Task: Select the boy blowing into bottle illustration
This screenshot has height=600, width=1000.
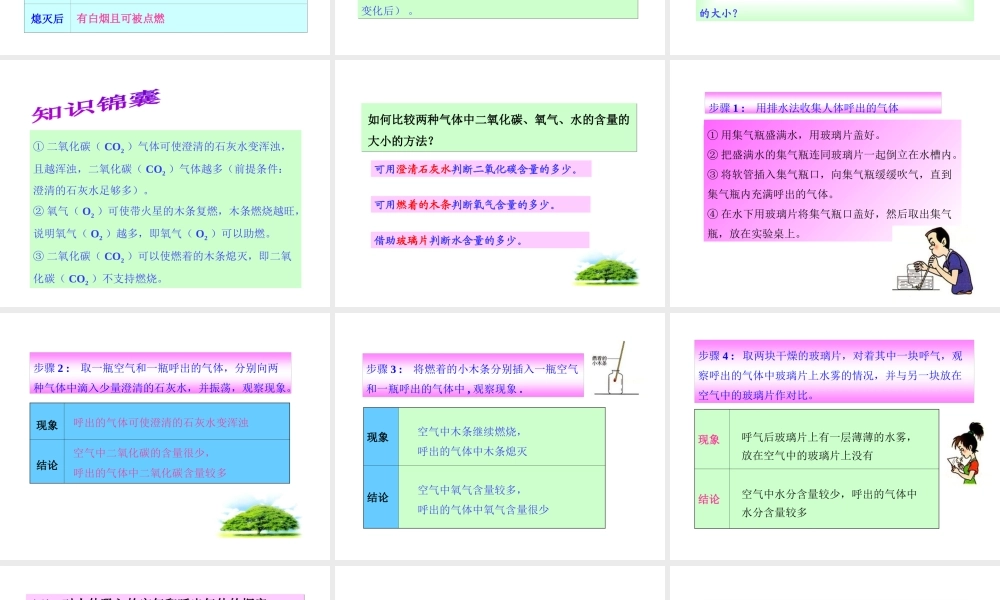Action: click(x=934, y=261)
